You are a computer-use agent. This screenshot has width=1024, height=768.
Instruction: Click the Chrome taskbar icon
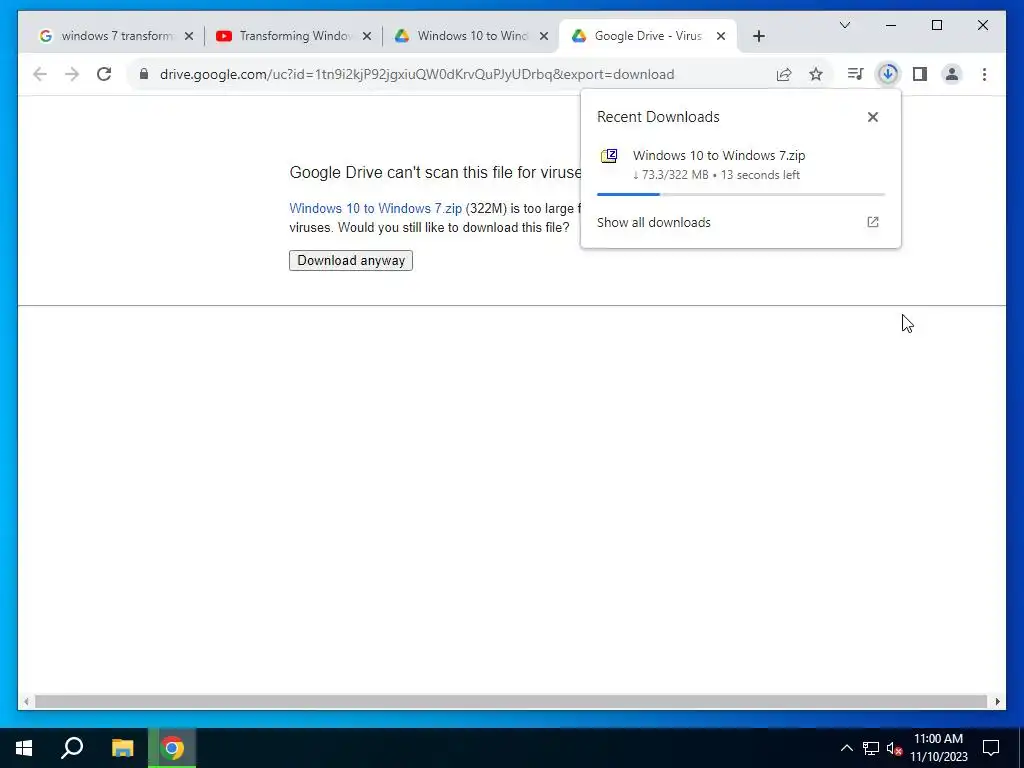(x=172, y=748)
